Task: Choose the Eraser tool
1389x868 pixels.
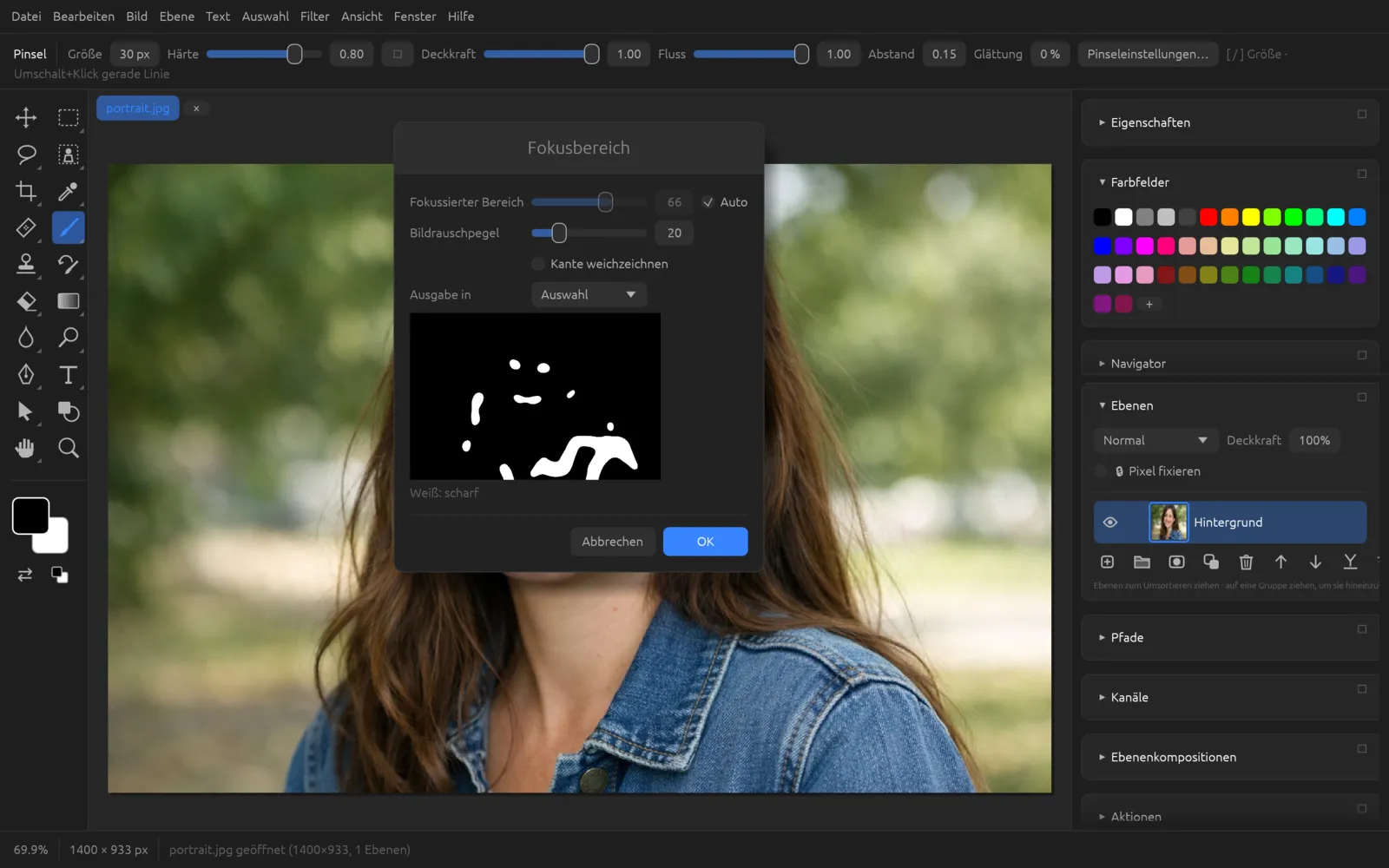Action: point(26,301)
